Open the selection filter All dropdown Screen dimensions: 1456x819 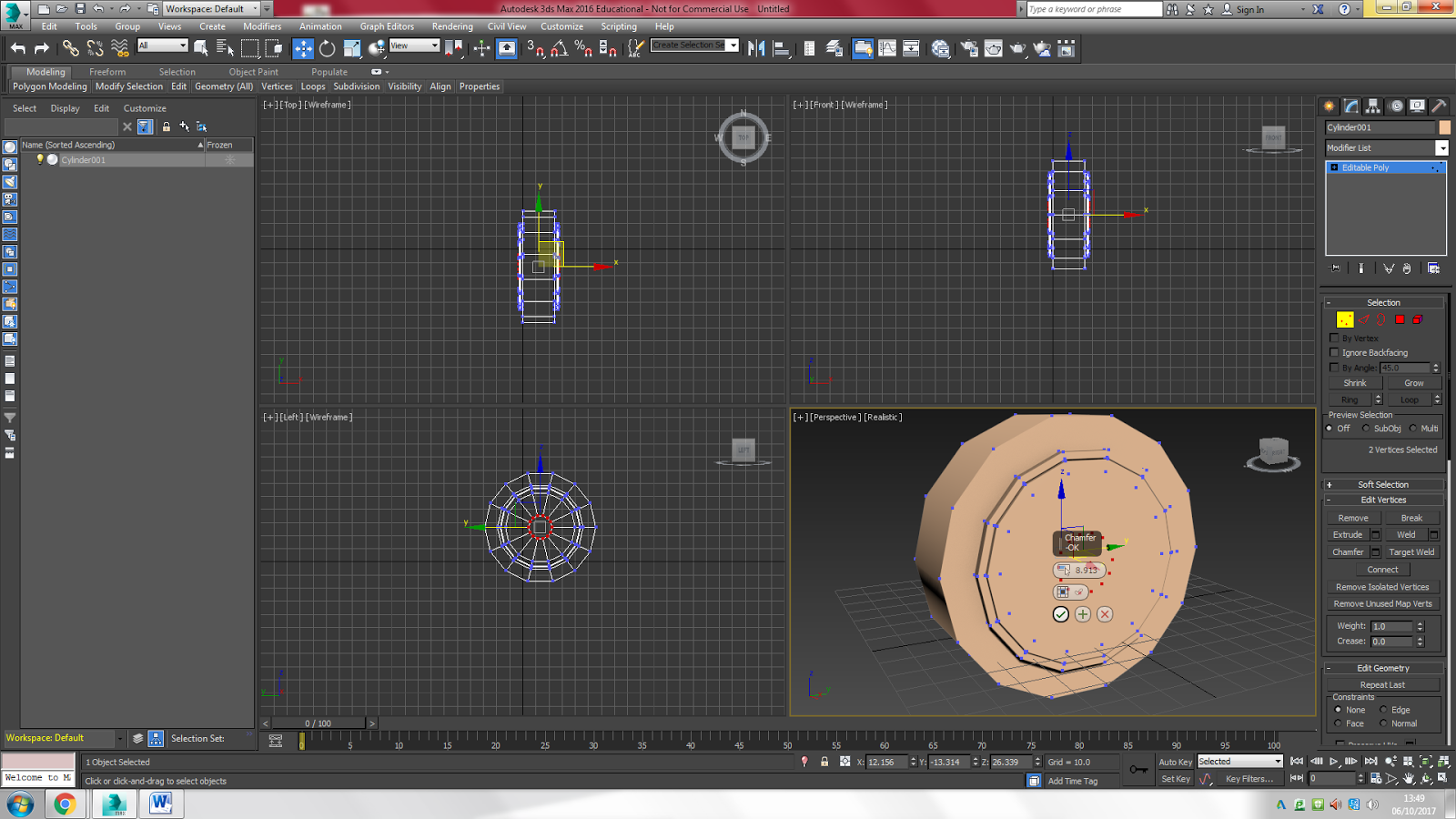163,45
